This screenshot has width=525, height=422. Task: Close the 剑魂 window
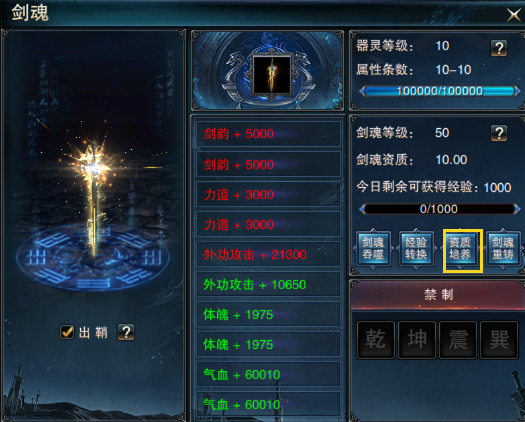pyautogui.click(x=514, y=15)
